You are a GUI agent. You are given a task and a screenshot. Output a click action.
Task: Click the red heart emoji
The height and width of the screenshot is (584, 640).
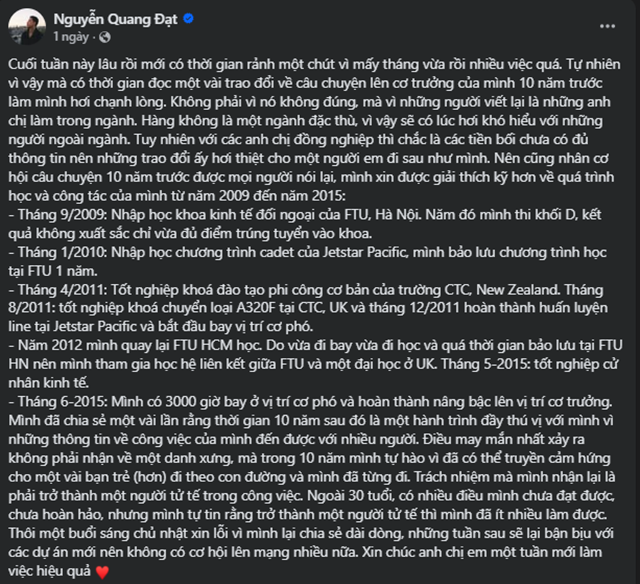102,572
